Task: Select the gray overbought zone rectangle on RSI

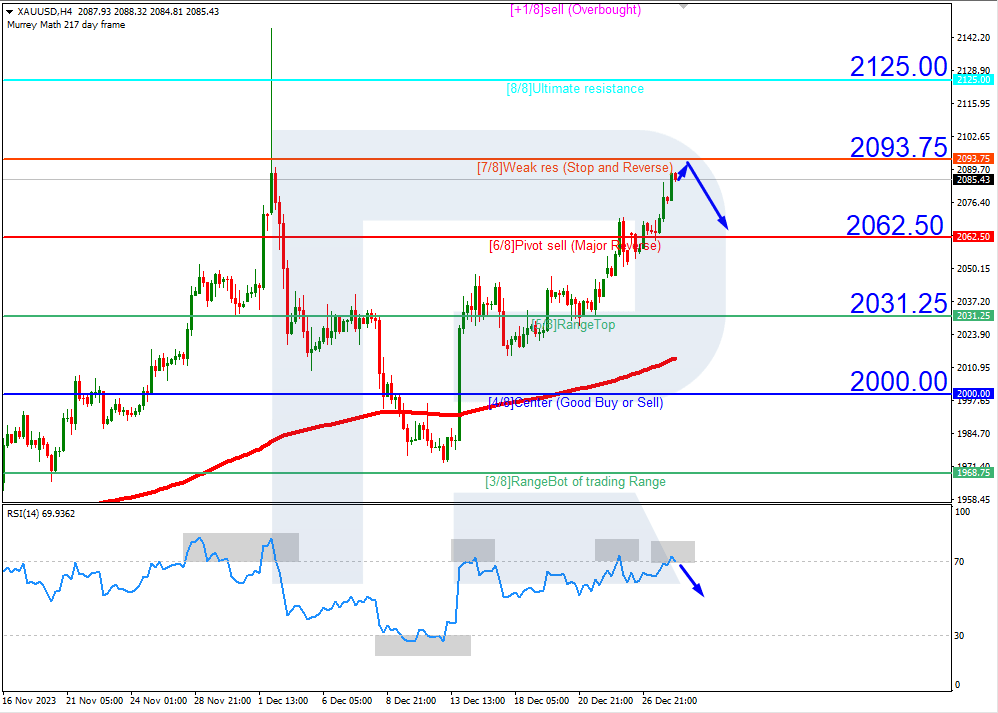Action: 240,545
